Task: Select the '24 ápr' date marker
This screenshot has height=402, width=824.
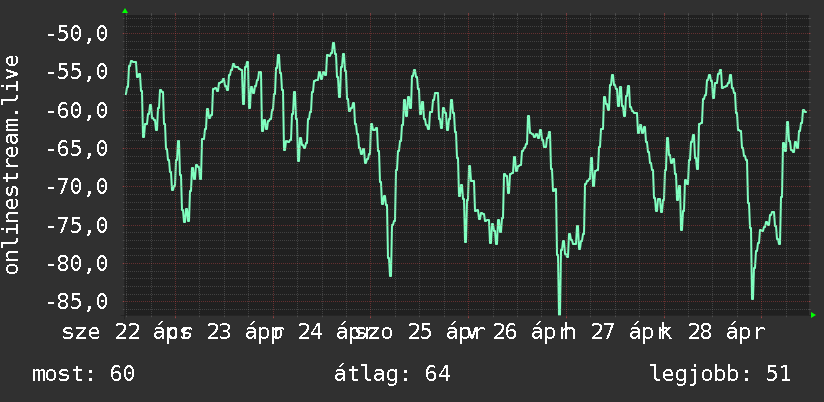Action: point(335,333)
